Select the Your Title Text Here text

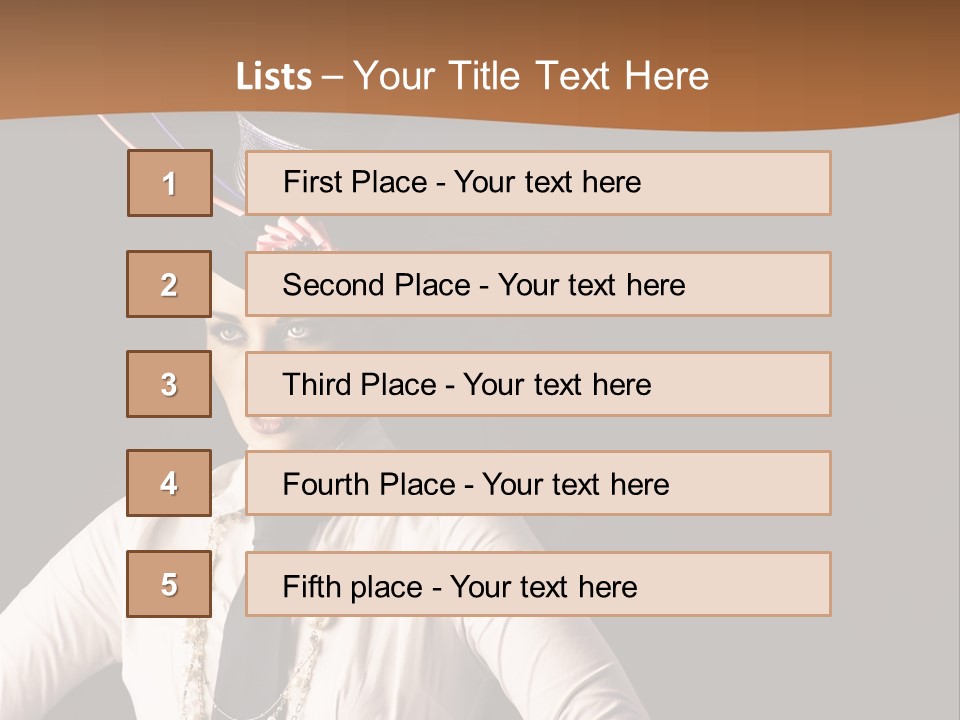click(531, 76)
